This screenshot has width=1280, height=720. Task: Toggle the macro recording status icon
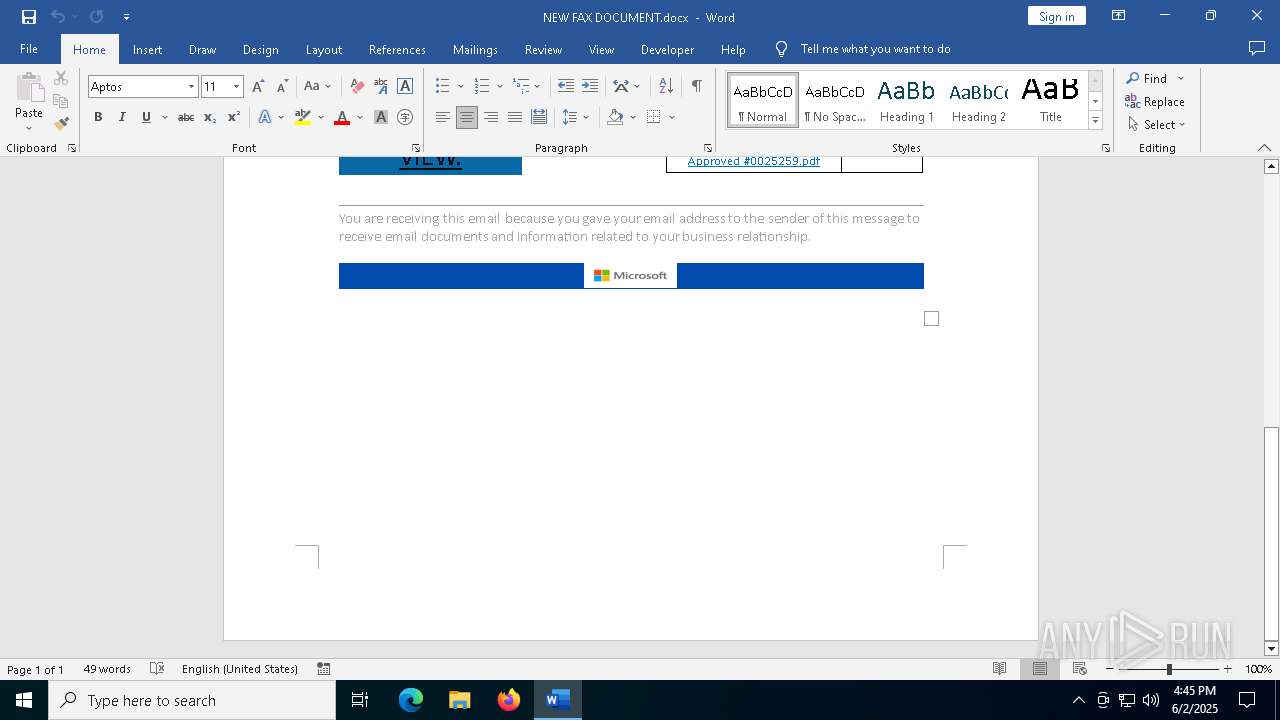point(324,669)
